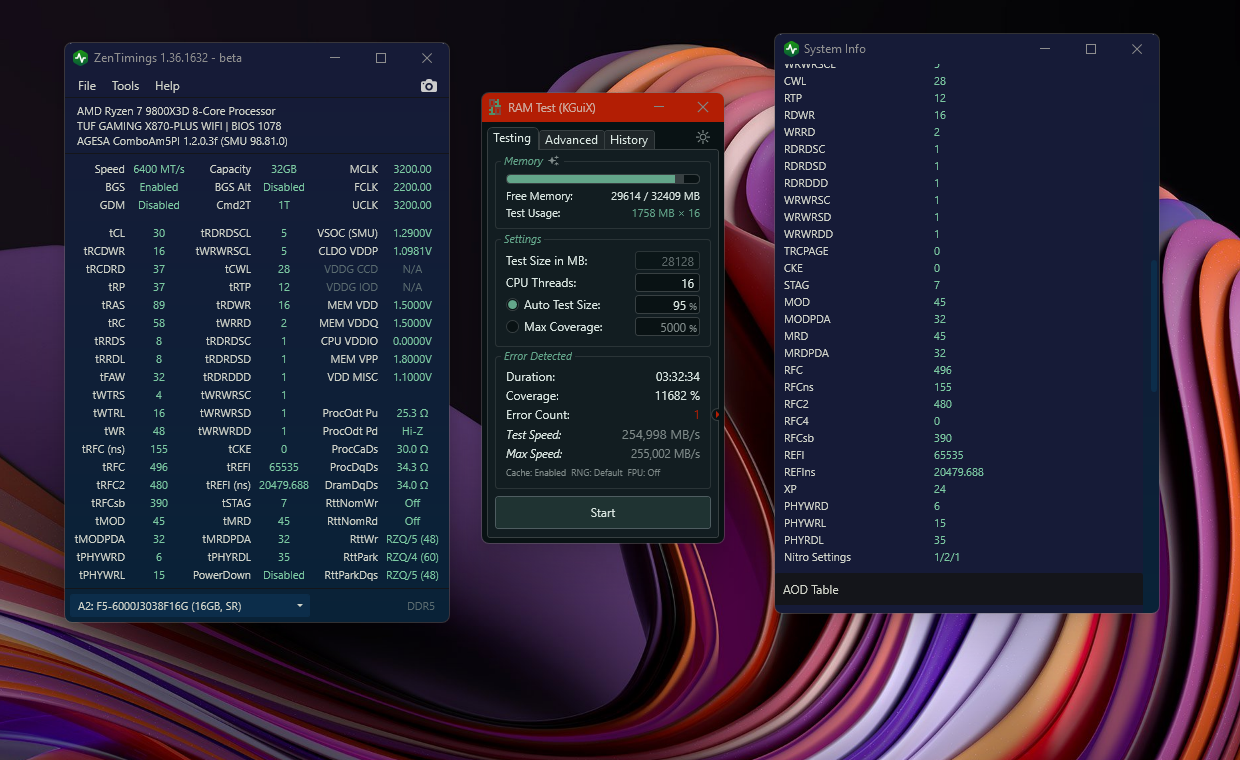Open the Tools menu in ZenTimings

[x=125, y=86]
